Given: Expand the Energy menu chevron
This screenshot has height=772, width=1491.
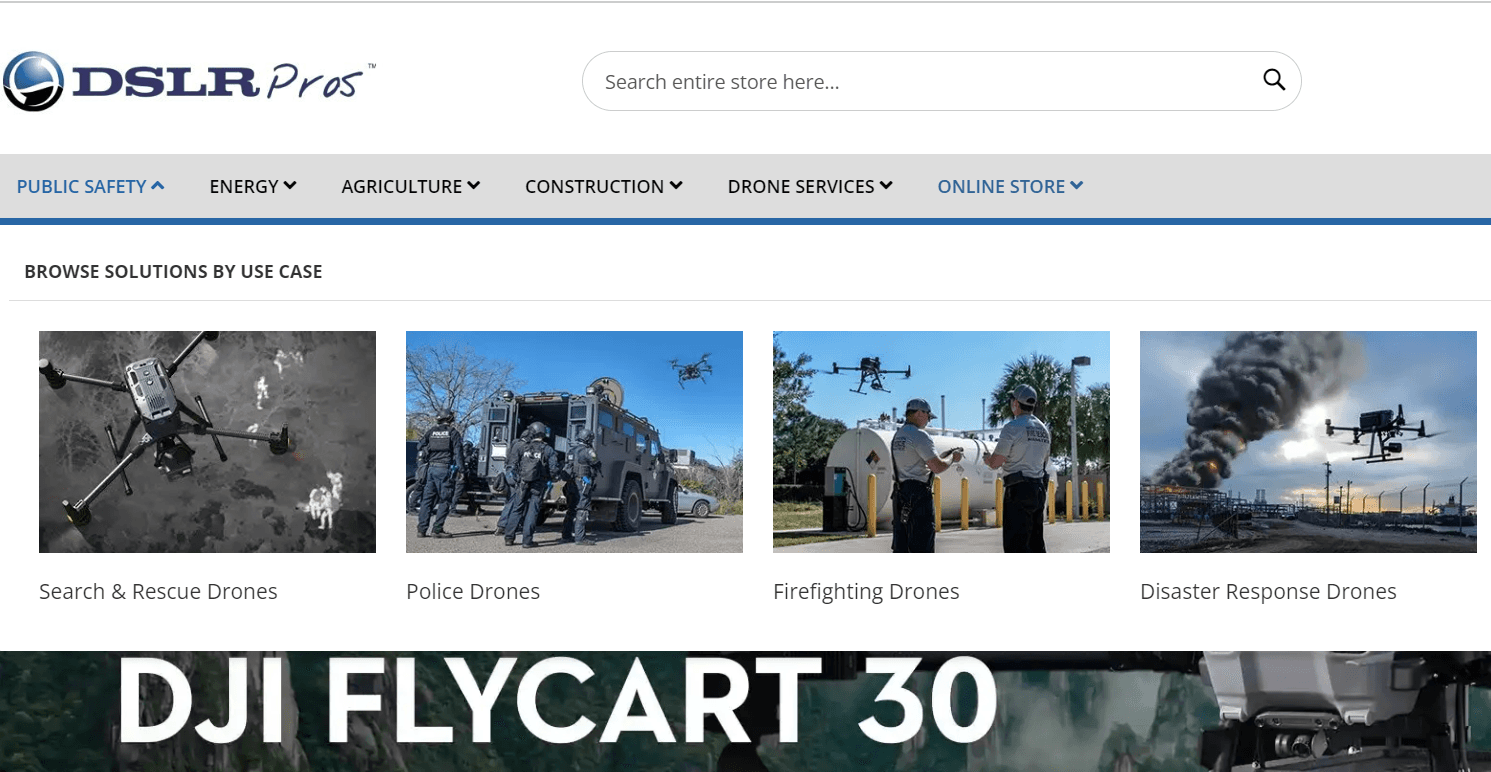Looking at the screenshot, I should 290,185.
